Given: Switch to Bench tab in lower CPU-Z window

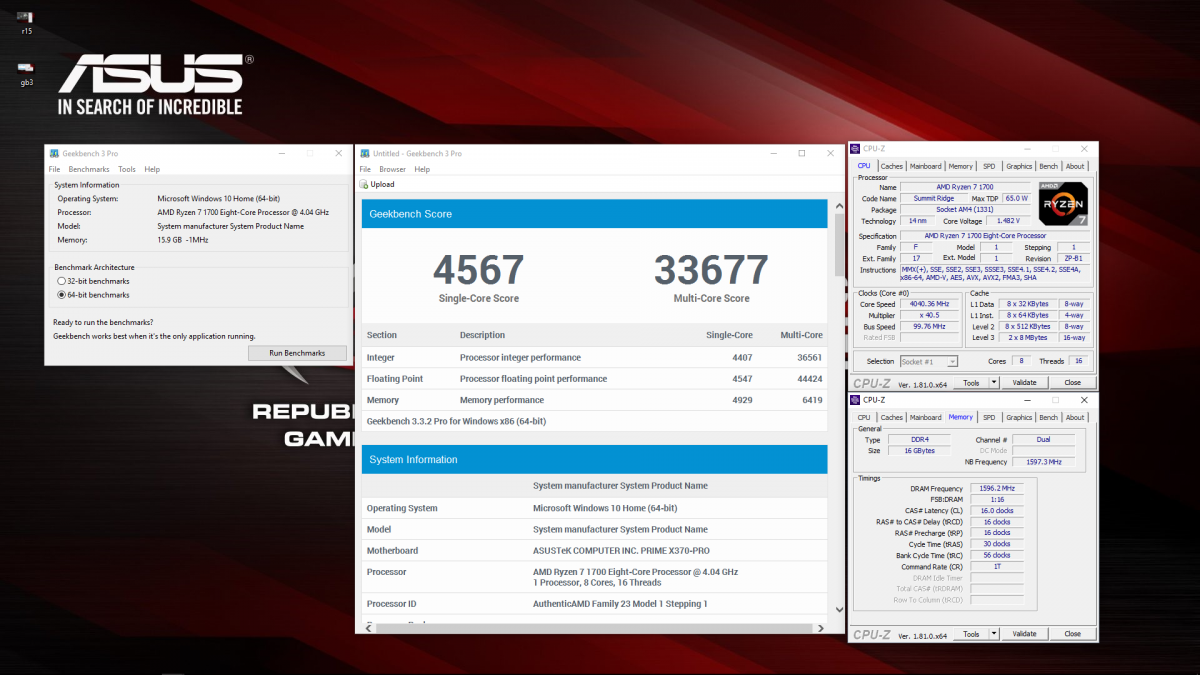Looking at the screenshot, I should [x=1048, y=417].
